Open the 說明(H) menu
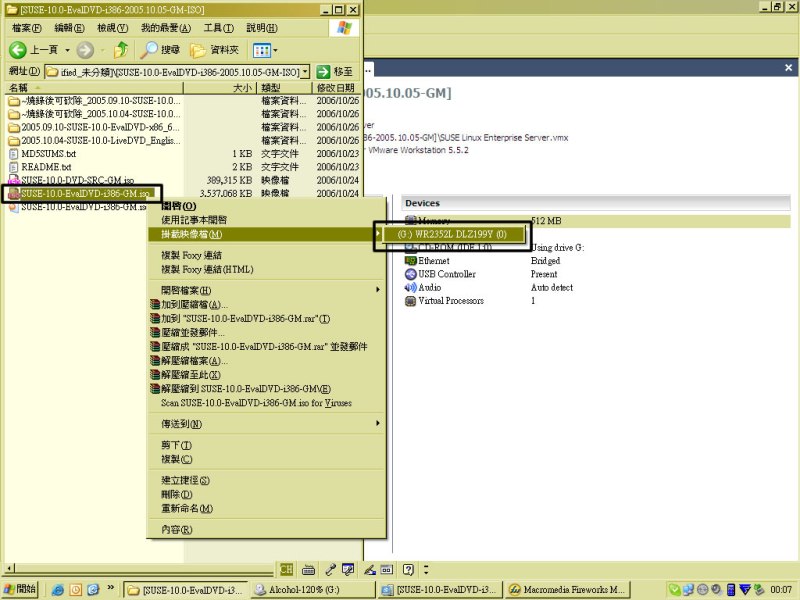Viewport: 800px width, 600px height. (x=262, y=28)
